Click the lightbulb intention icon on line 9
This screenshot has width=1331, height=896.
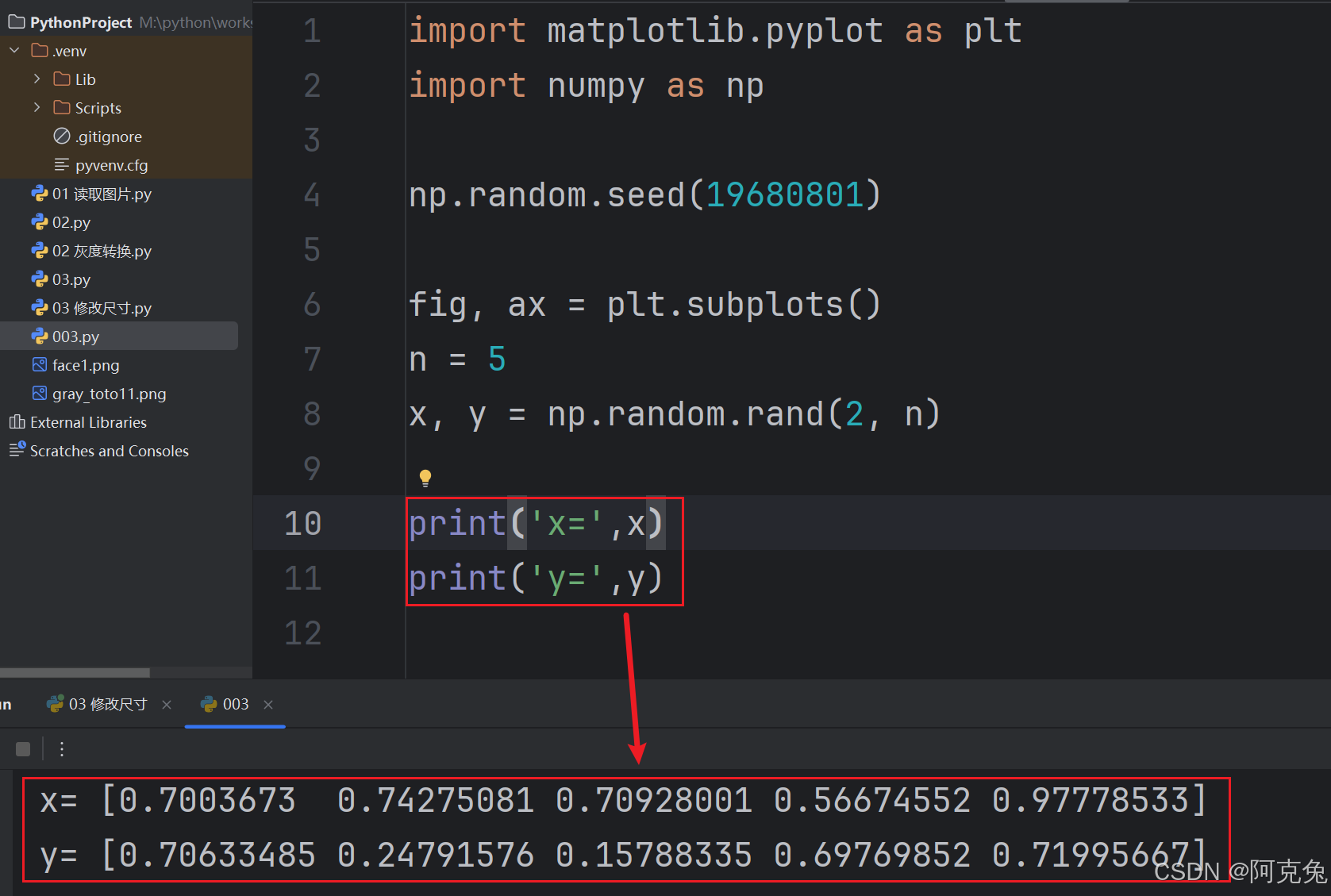(x=425, y=476)
